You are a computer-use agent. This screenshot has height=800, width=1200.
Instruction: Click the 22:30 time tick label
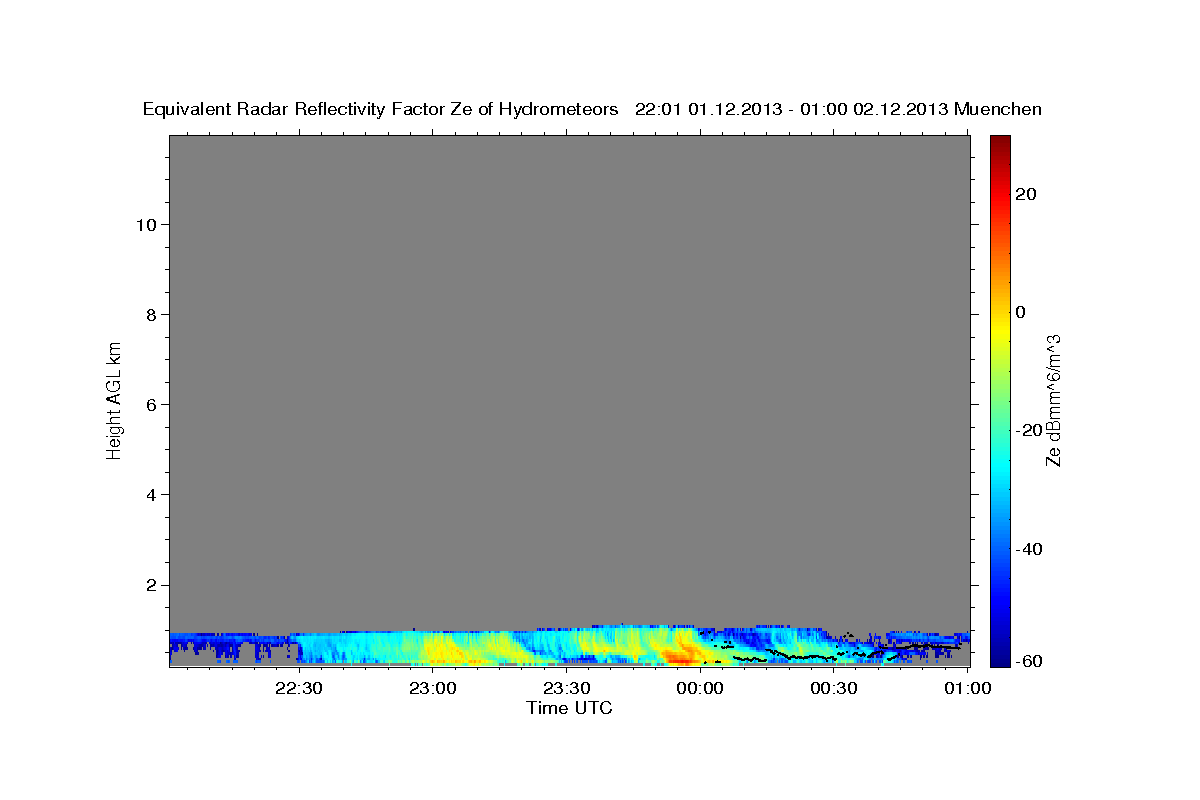299,688
